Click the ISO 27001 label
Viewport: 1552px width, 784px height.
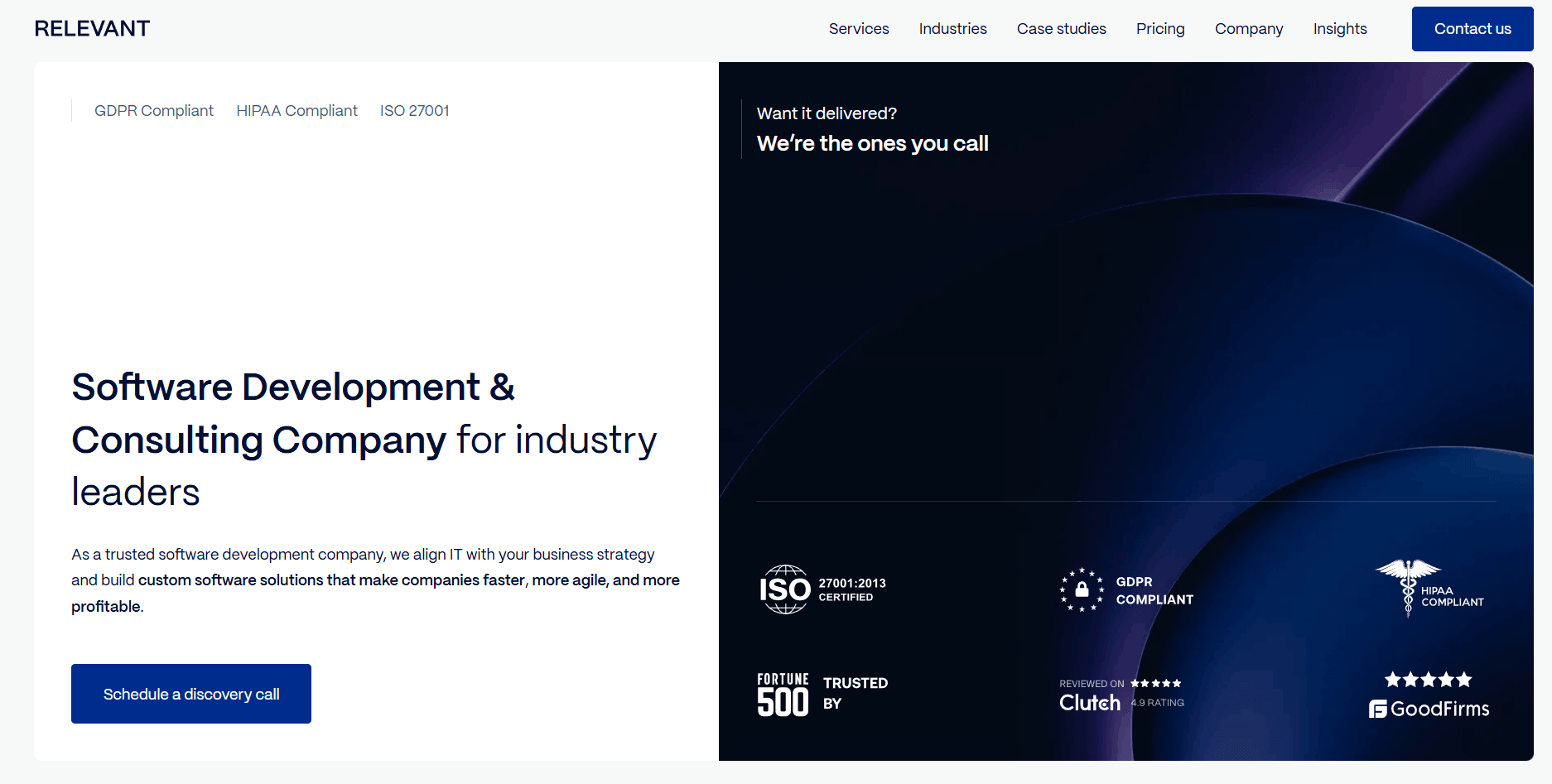pos(414,111)
